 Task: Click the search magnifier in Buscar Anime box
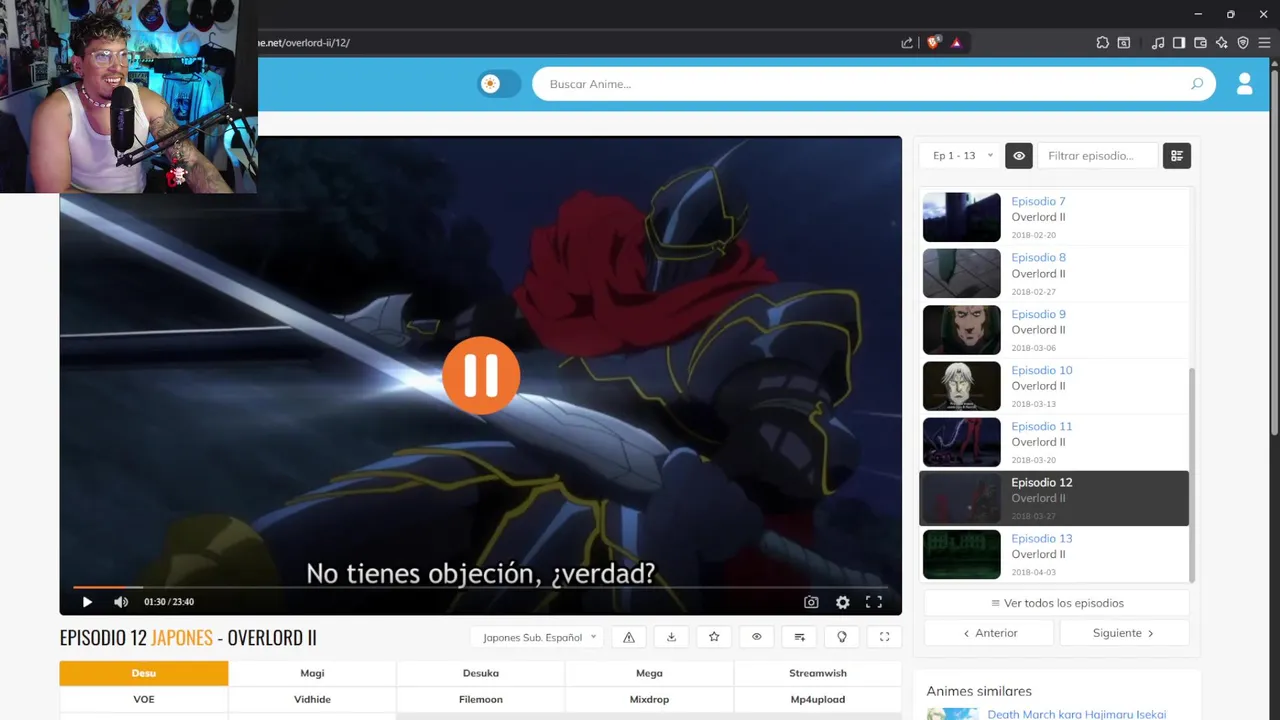[x=1197, y=84]
